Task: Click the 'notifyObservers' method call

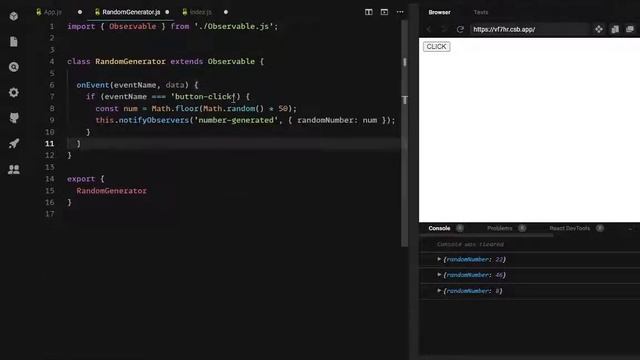Action: pyautogui.click(x=153, y=120)
